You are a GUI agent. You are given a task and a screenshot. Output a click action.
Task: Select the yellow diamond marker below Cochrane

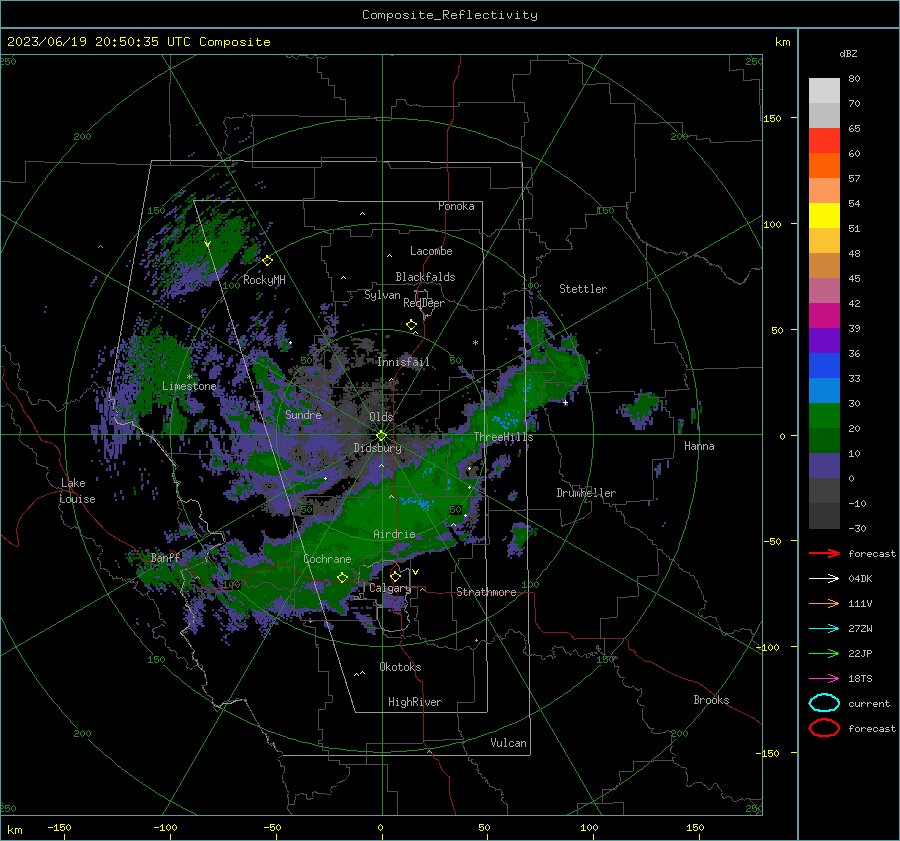coord(343,577)
